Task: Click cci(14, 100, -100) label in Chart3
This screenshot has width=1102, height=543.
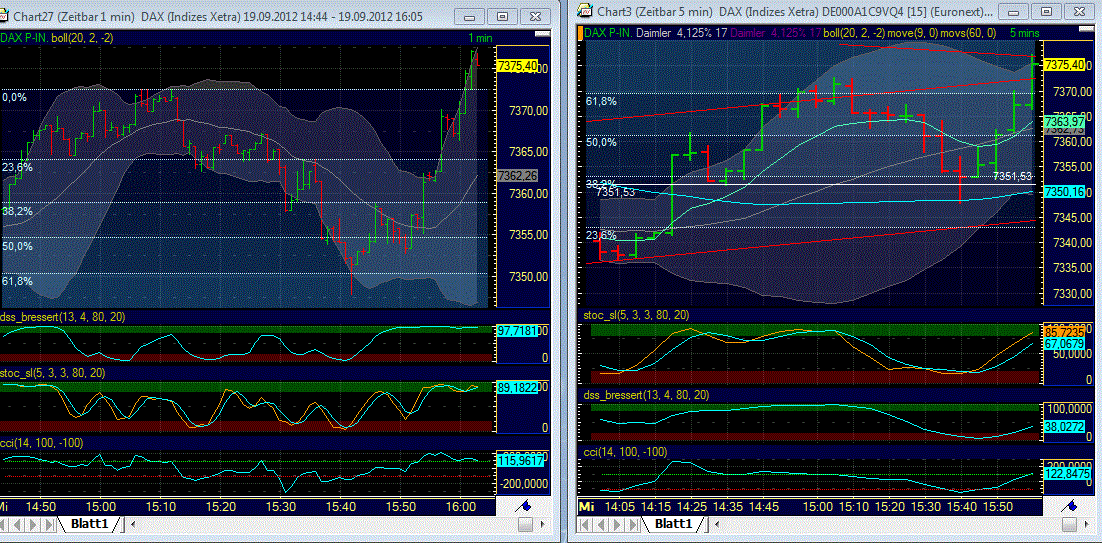Action: (x=625, y=452)
